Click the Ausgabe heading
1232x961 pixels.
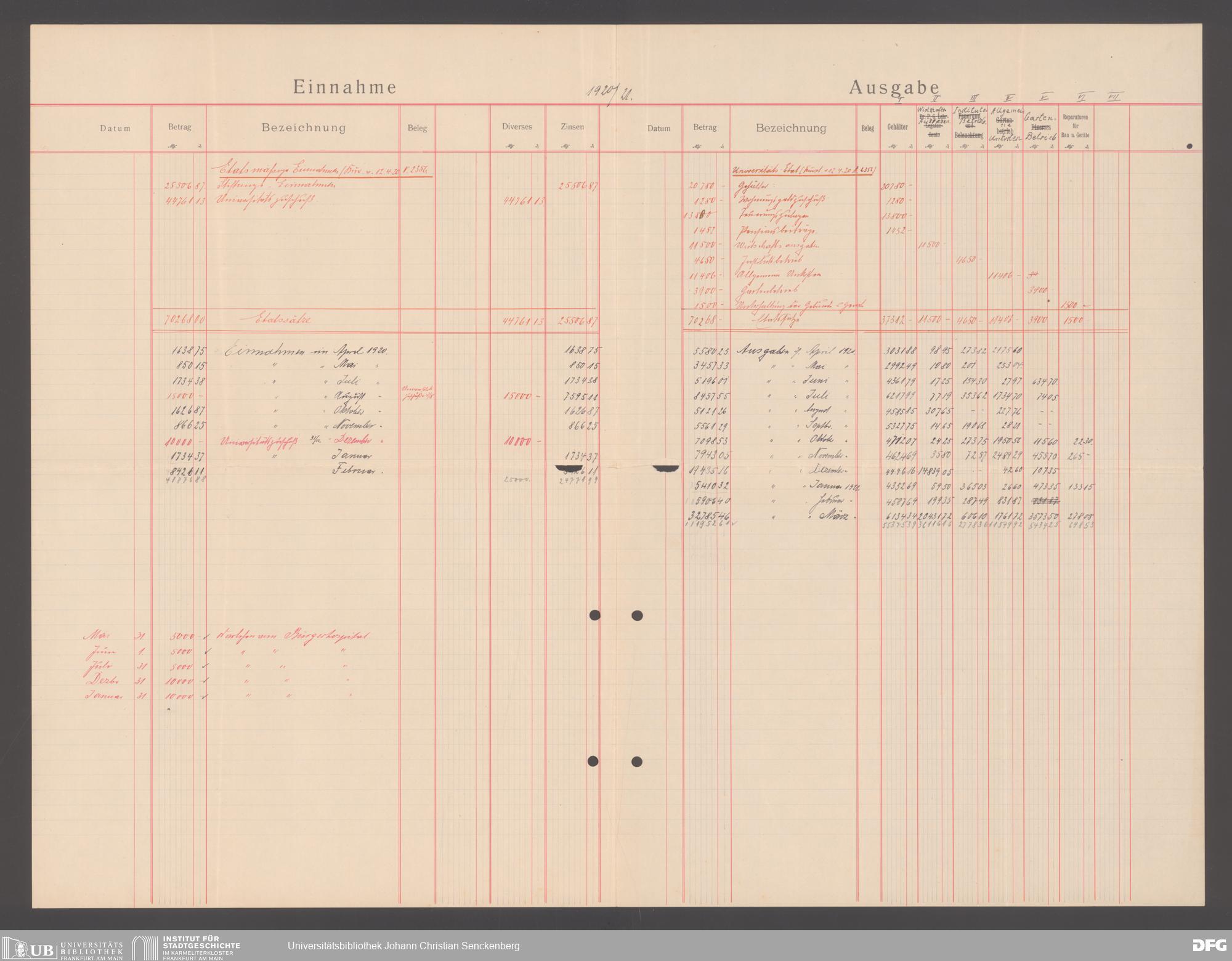pos(894,88)
